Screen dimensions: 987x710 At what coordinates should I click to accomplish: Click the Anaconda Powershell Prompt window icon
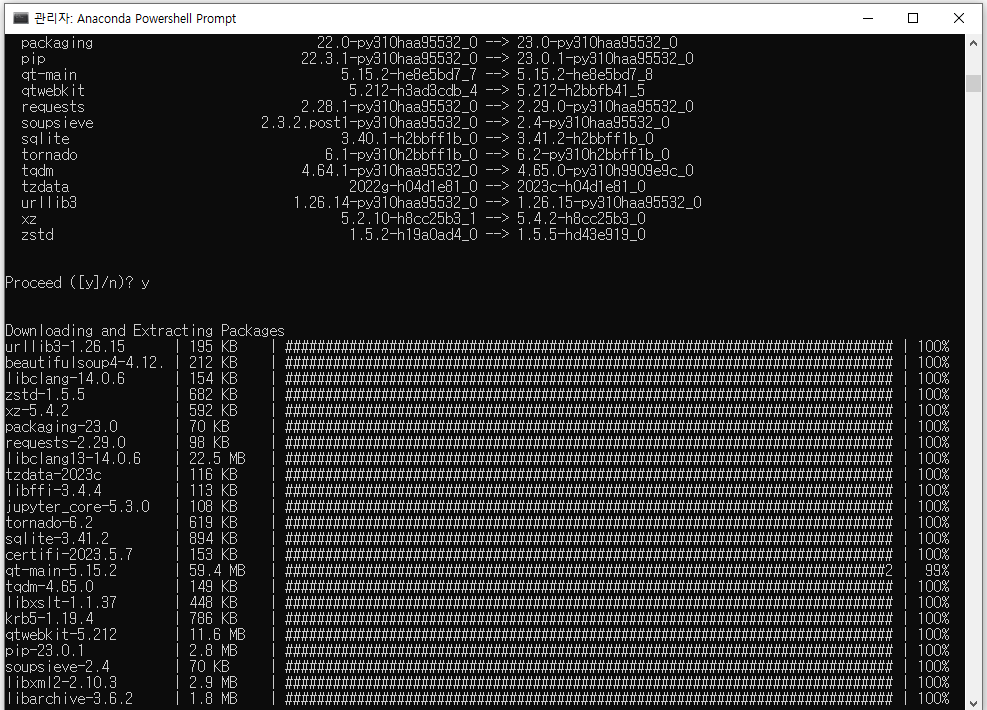point(20,18)
